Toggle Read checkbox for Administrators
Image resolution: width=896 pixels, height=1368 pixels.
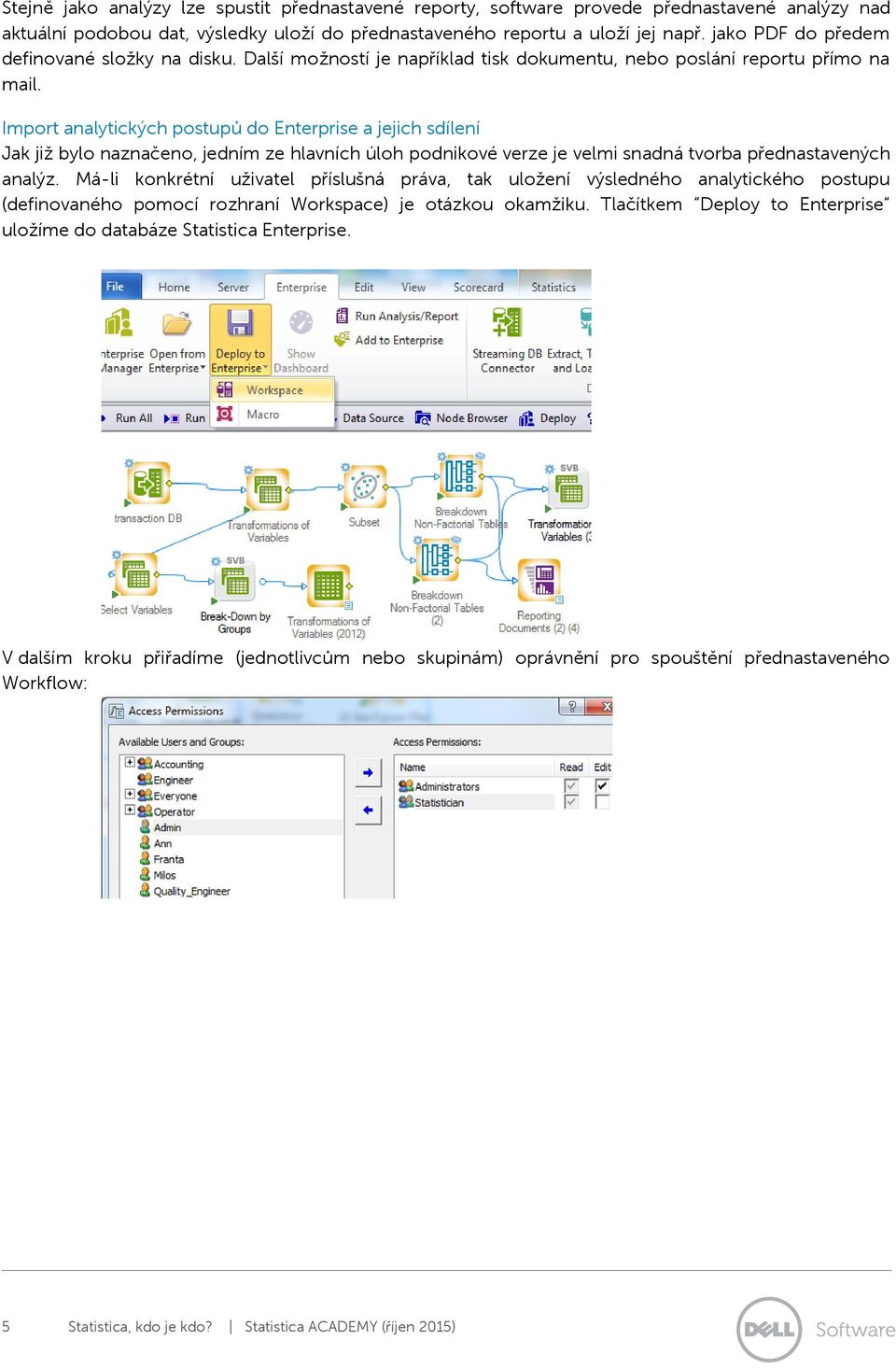point(571,786)
